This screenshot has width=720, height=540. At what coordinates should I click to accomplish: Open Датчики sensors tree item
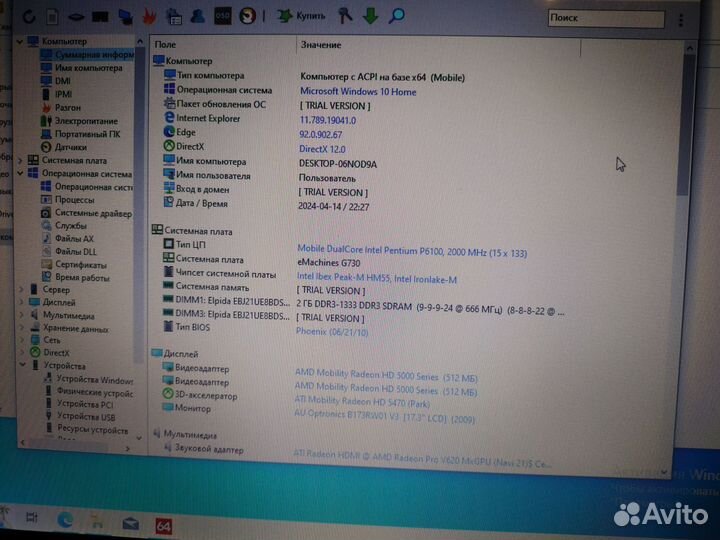(x=70, y=147)
